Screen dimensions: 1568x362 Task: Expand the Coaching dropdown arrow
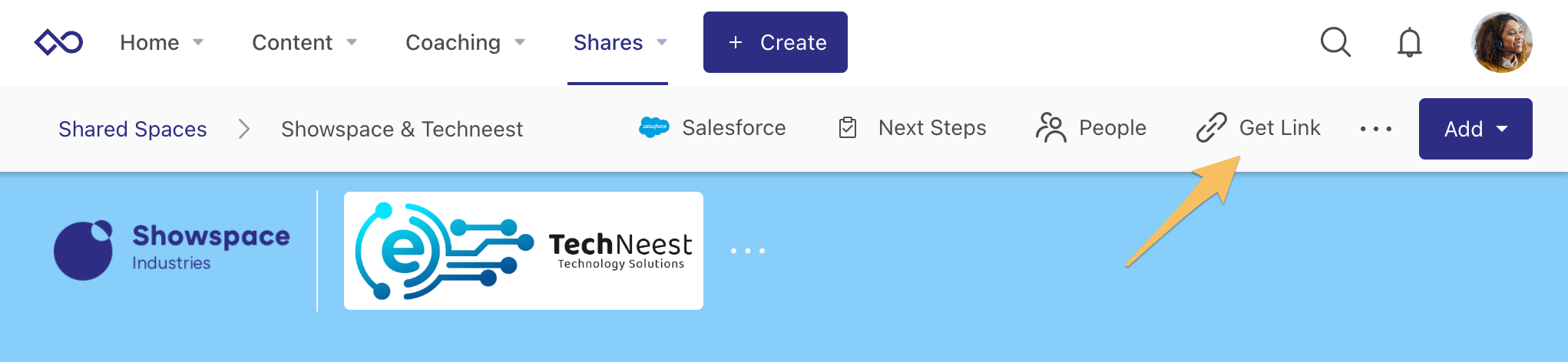pyautogui.click(x=520, y=42)
